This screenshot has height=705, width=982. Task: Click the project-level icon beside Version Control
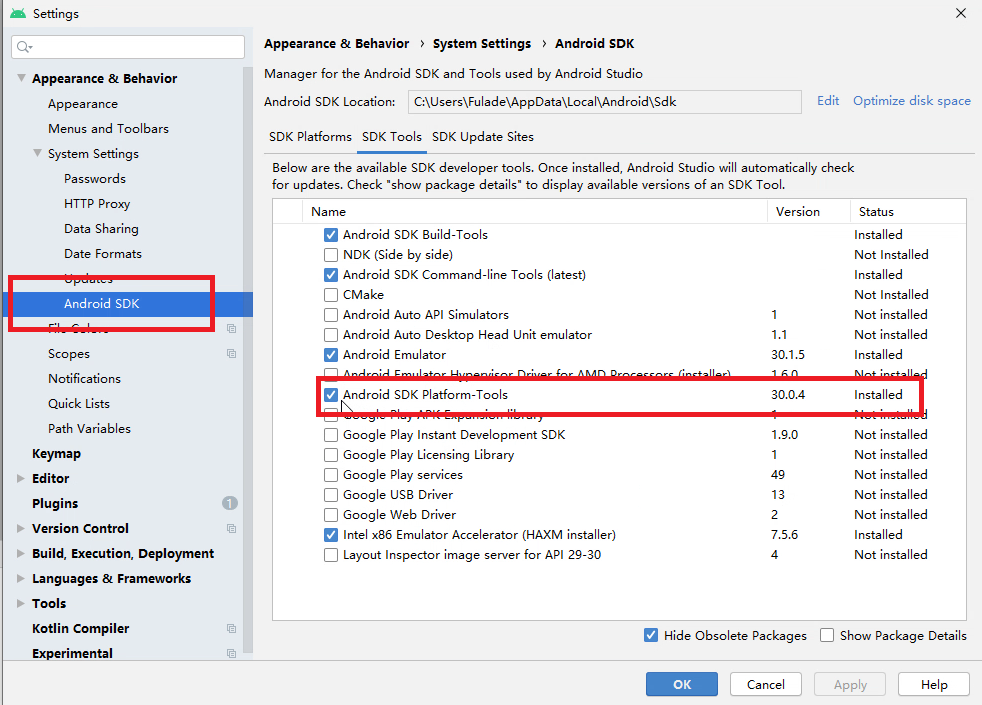[x=231, y=528]
